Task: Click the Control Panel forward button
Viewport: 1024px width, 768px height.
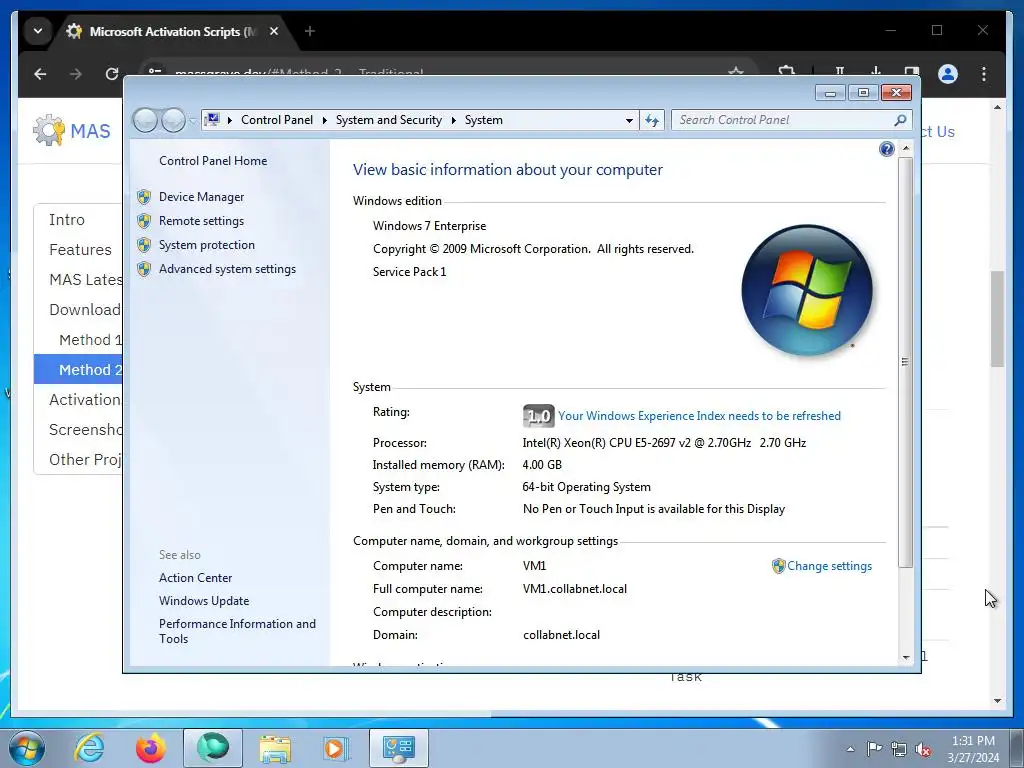Action: coord(173,120)
